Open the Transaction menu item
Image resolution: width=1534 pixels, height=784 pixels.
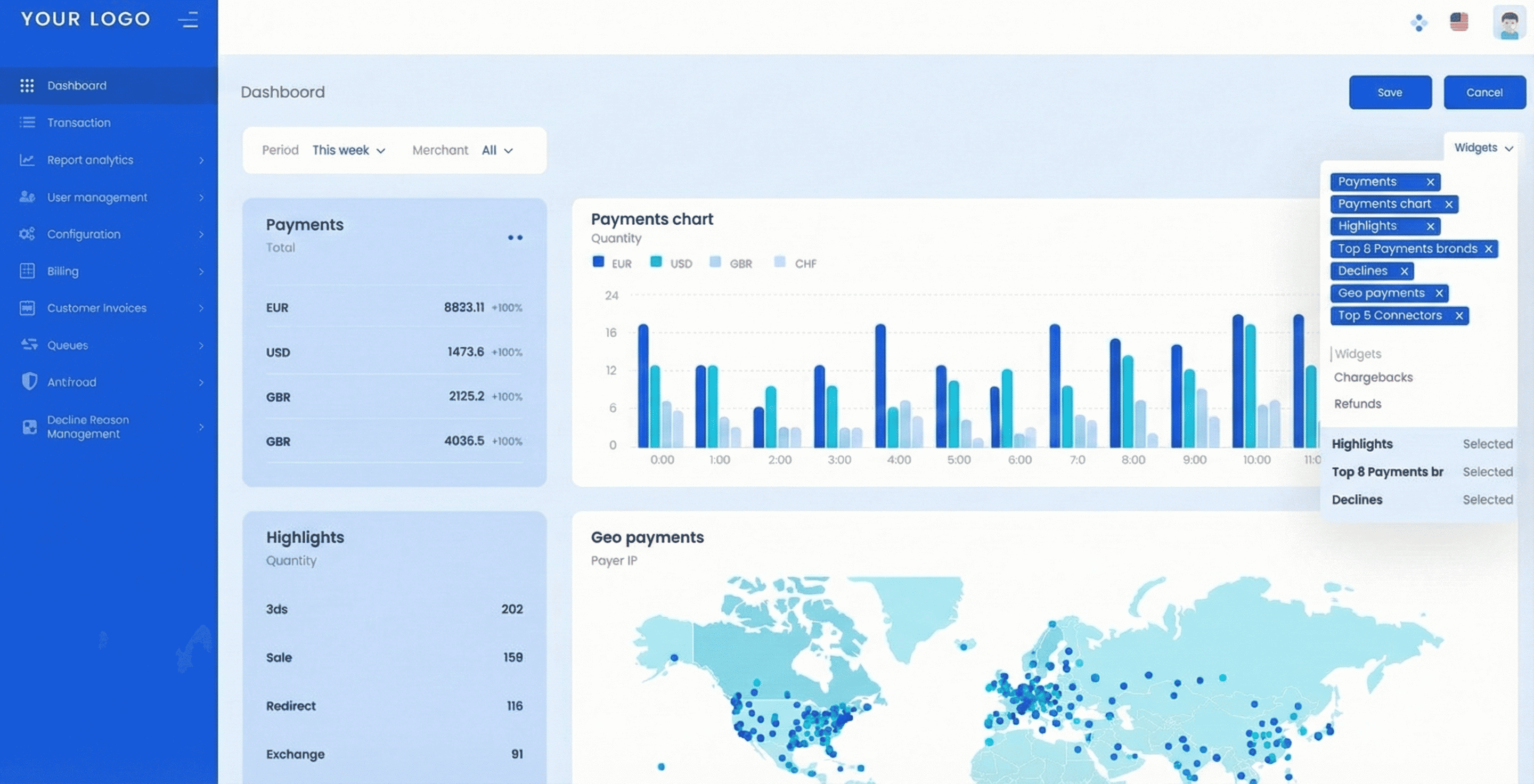[x=79, y=123]
